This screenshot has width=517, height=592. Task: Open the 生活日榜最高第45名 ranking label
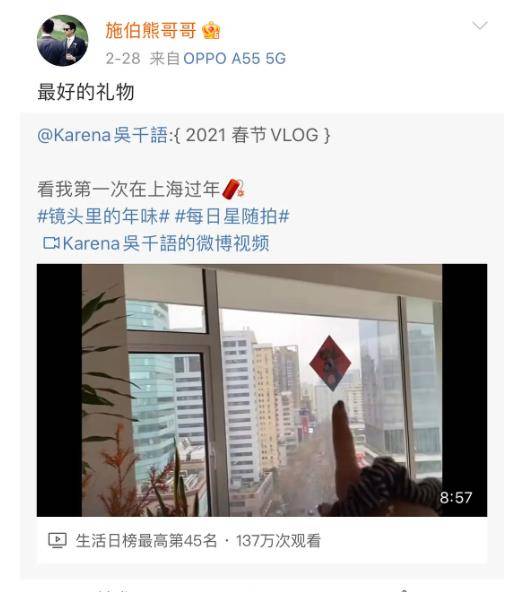tap(147, 541)
